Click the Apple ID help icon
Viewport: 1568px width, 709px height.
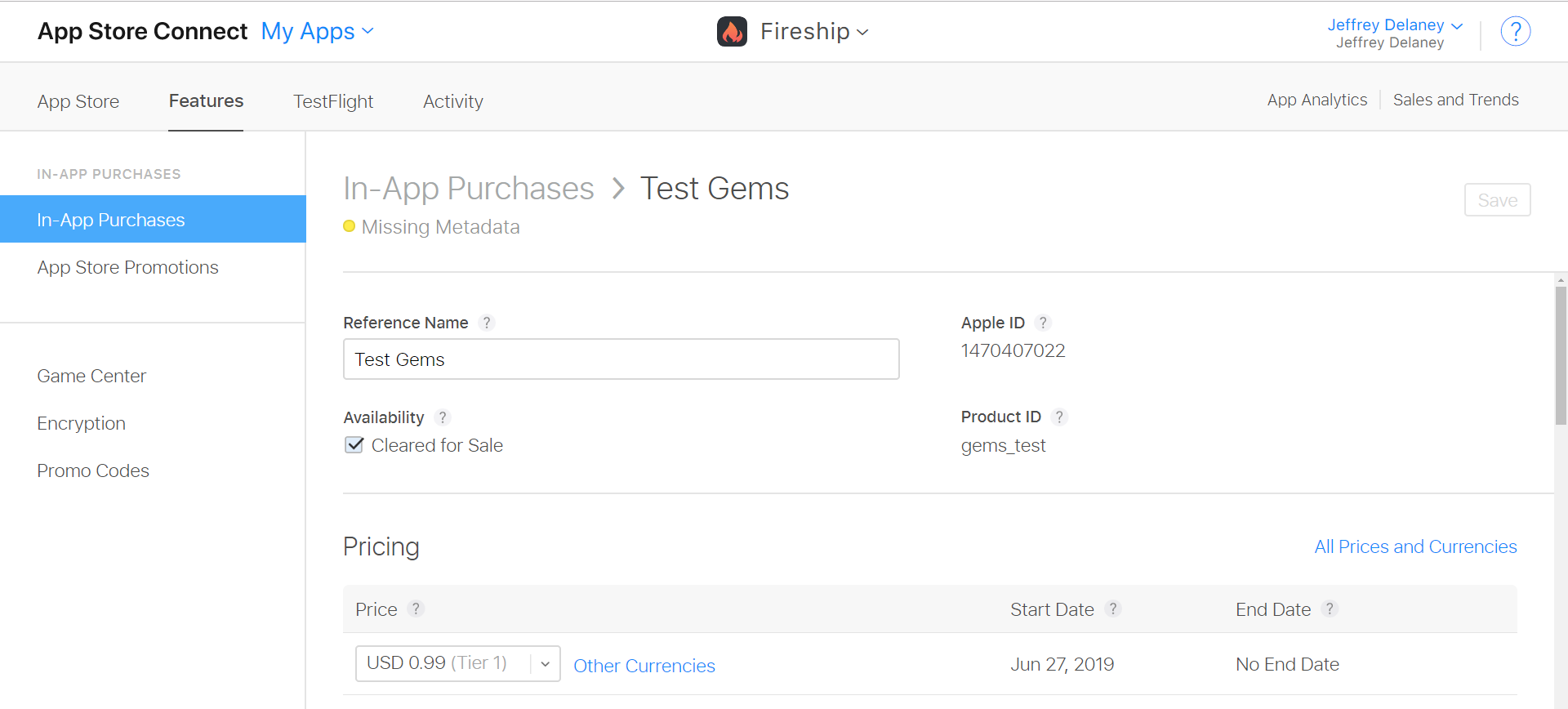[1043, 323]
